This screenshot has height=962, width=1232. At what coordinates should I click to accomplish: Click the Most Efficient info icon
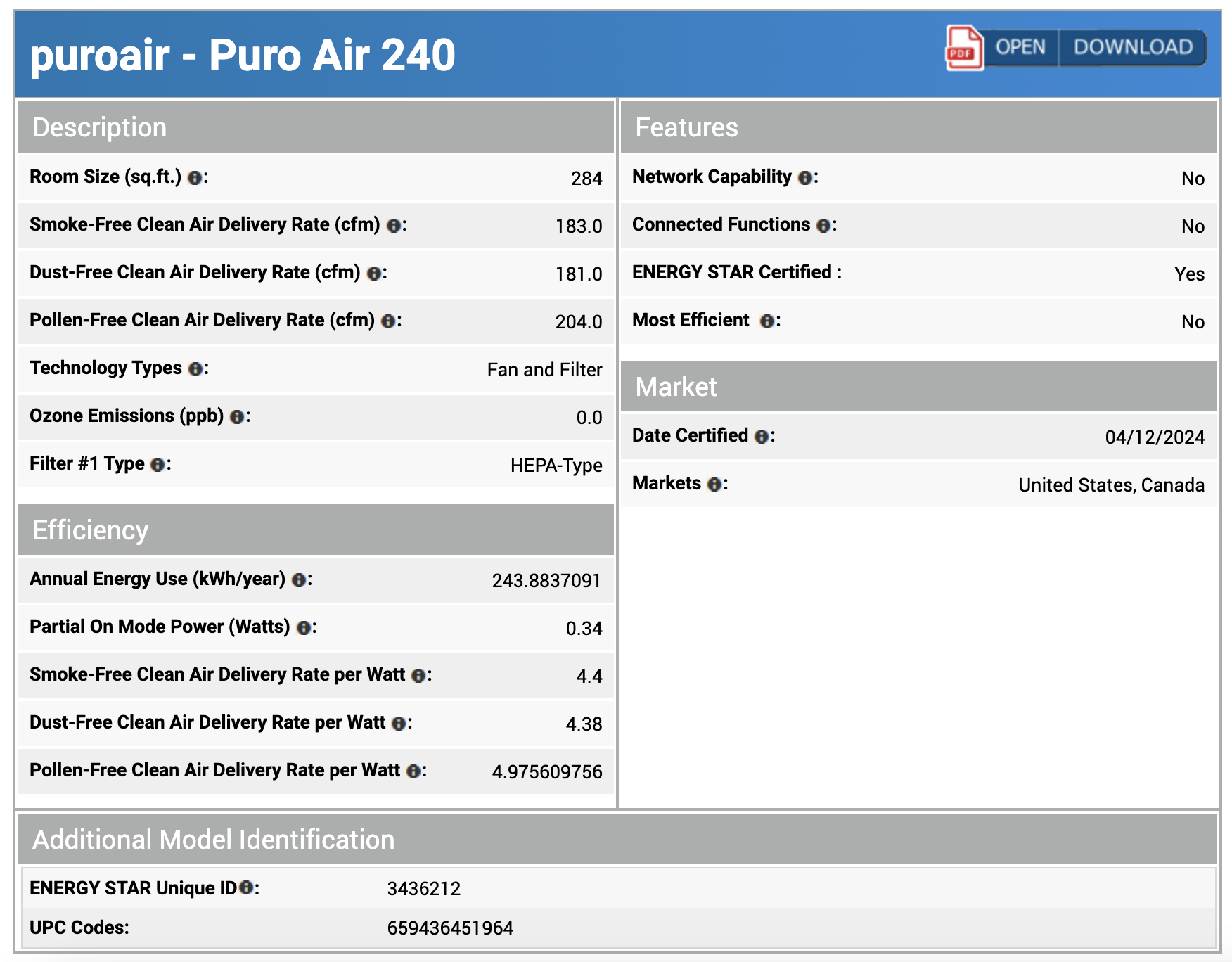[x=768, y=321]
